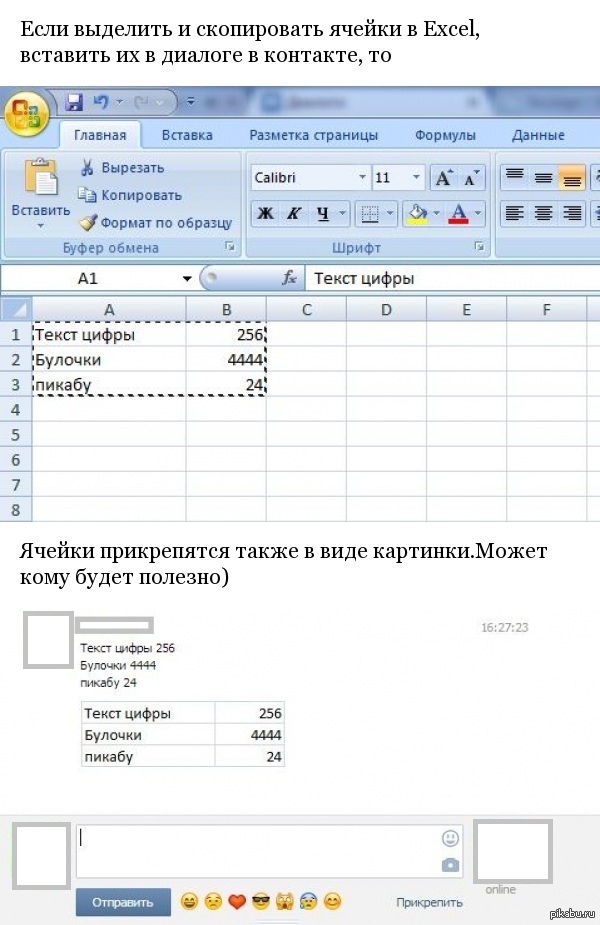
Task: Save the workbook with floppy icon
Action: [x=74, y=102]
